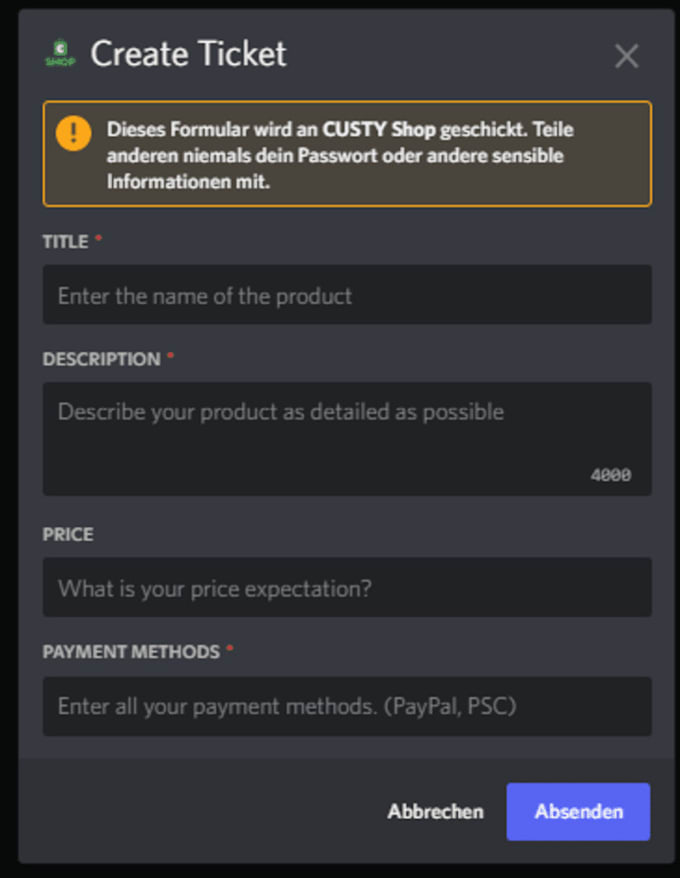Click Abbrechen to cancel the ticket

click(x=435, y=811)
